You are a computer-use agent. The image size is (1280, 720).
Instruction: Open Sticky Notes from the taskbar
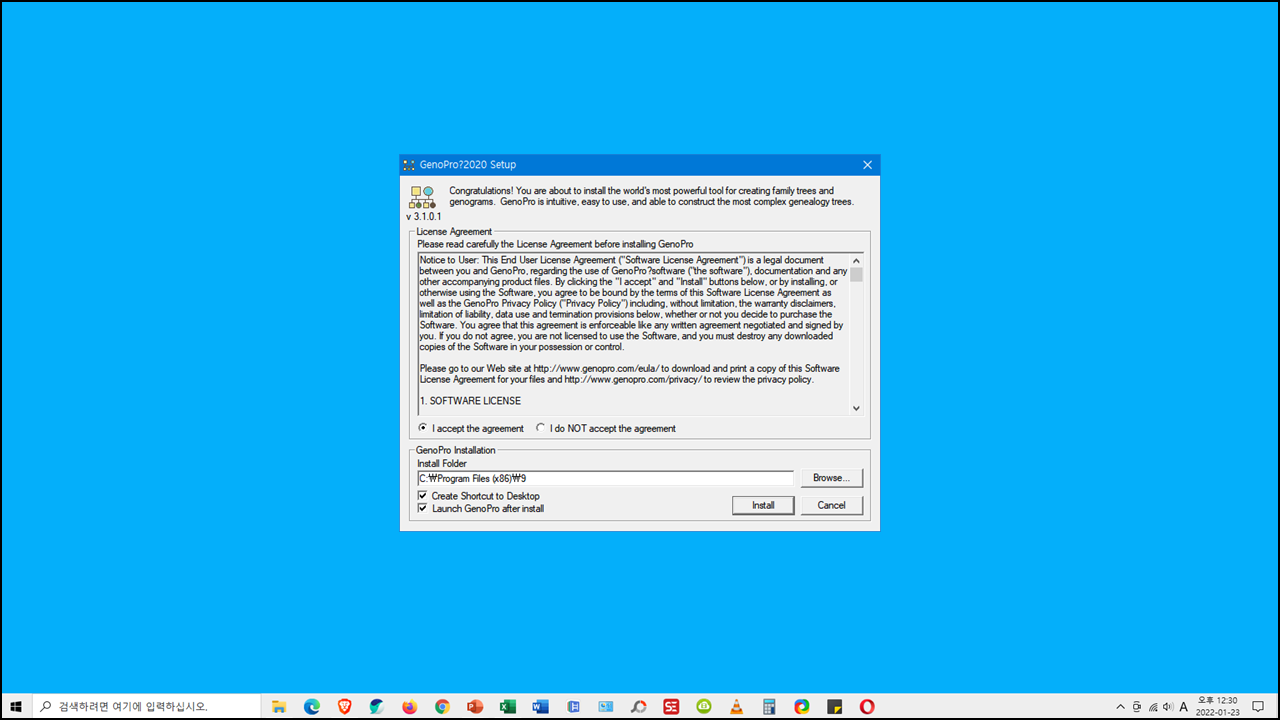(x=834, y=706)
